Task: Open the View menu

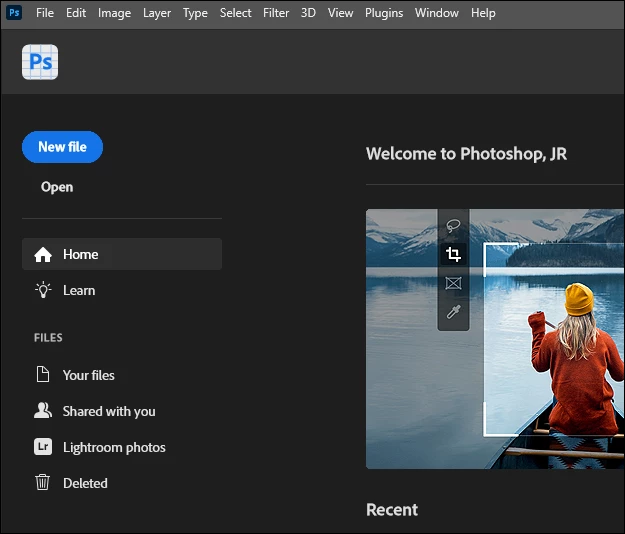Action: pyautogui.click(x=340, y=13)
